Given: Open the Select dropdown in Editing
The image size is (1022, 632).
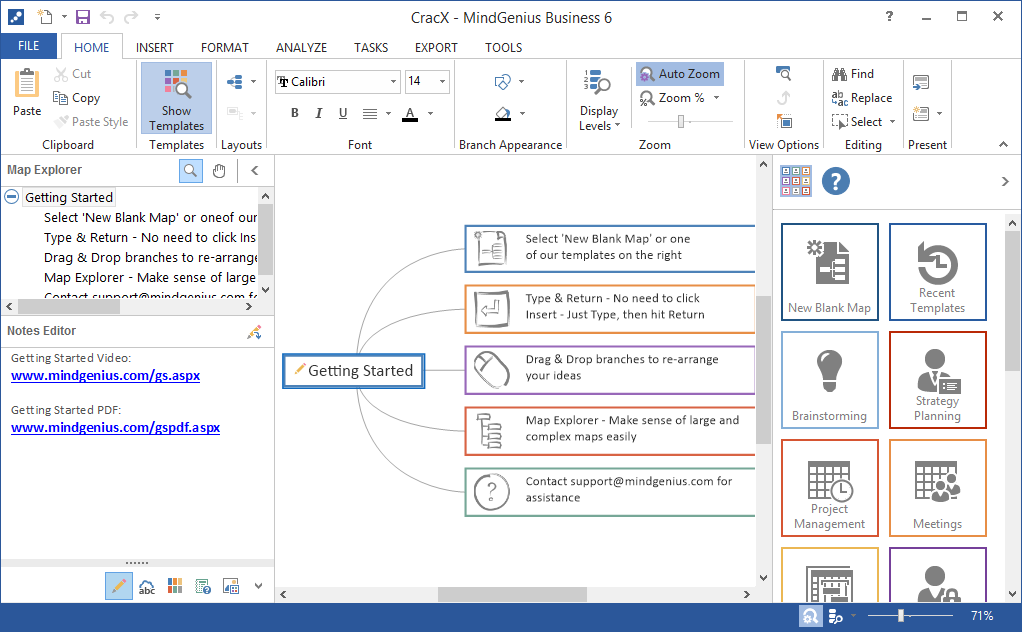Looking at the screenshot, I should pos(892,122).
